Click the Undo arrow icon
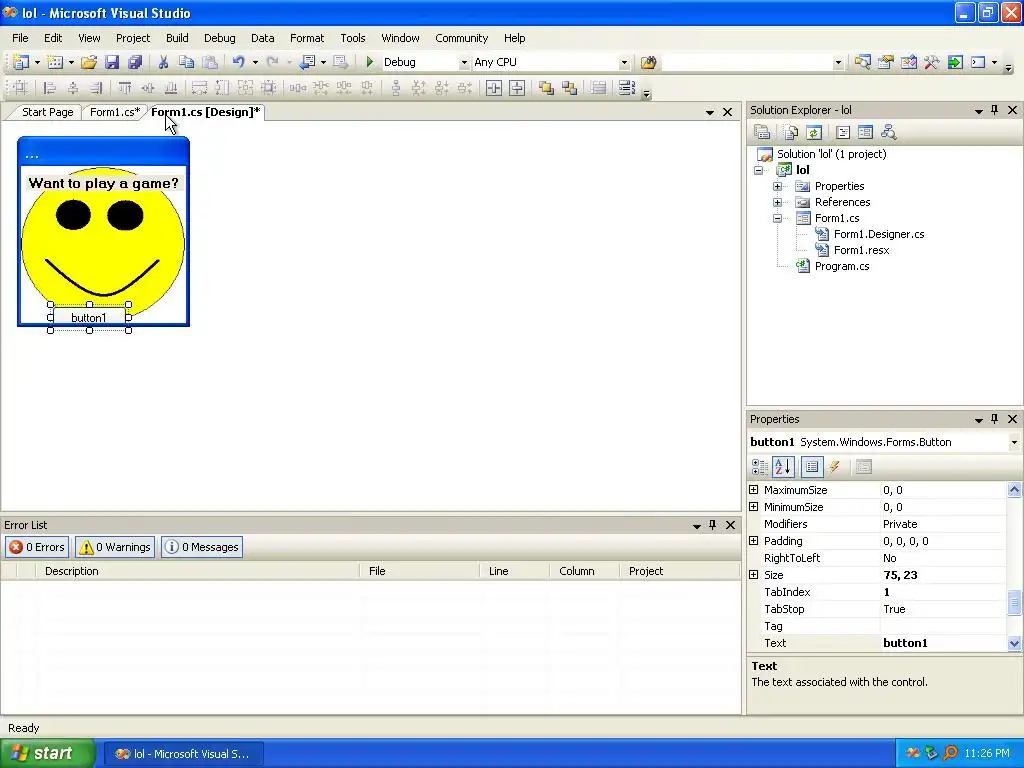 point(238,63)
